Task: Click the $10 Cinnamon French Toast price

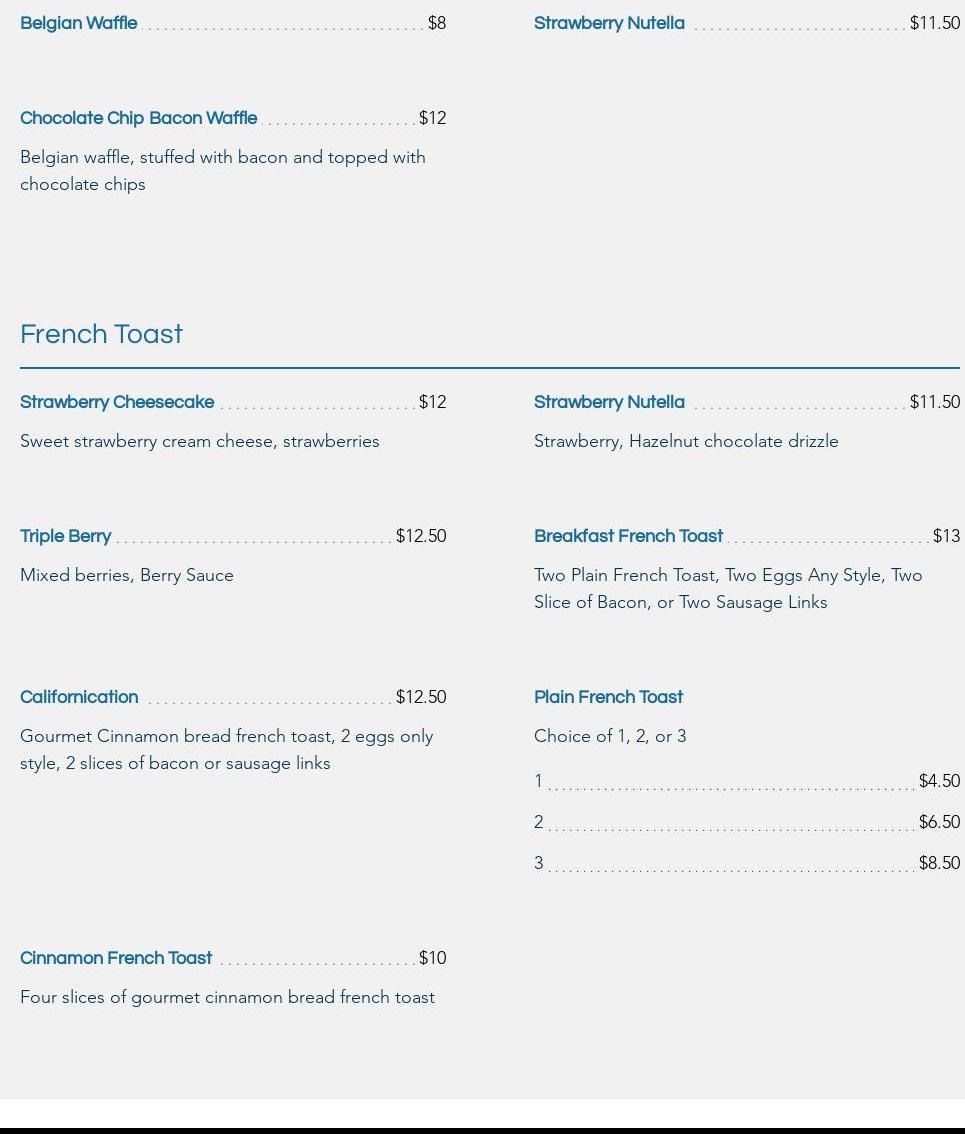Action: point(432,958)
